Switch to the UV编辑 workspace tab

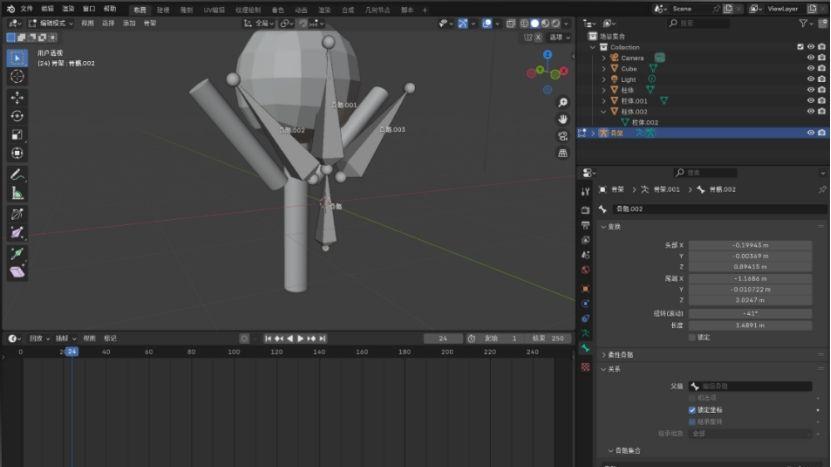[214, 8]
